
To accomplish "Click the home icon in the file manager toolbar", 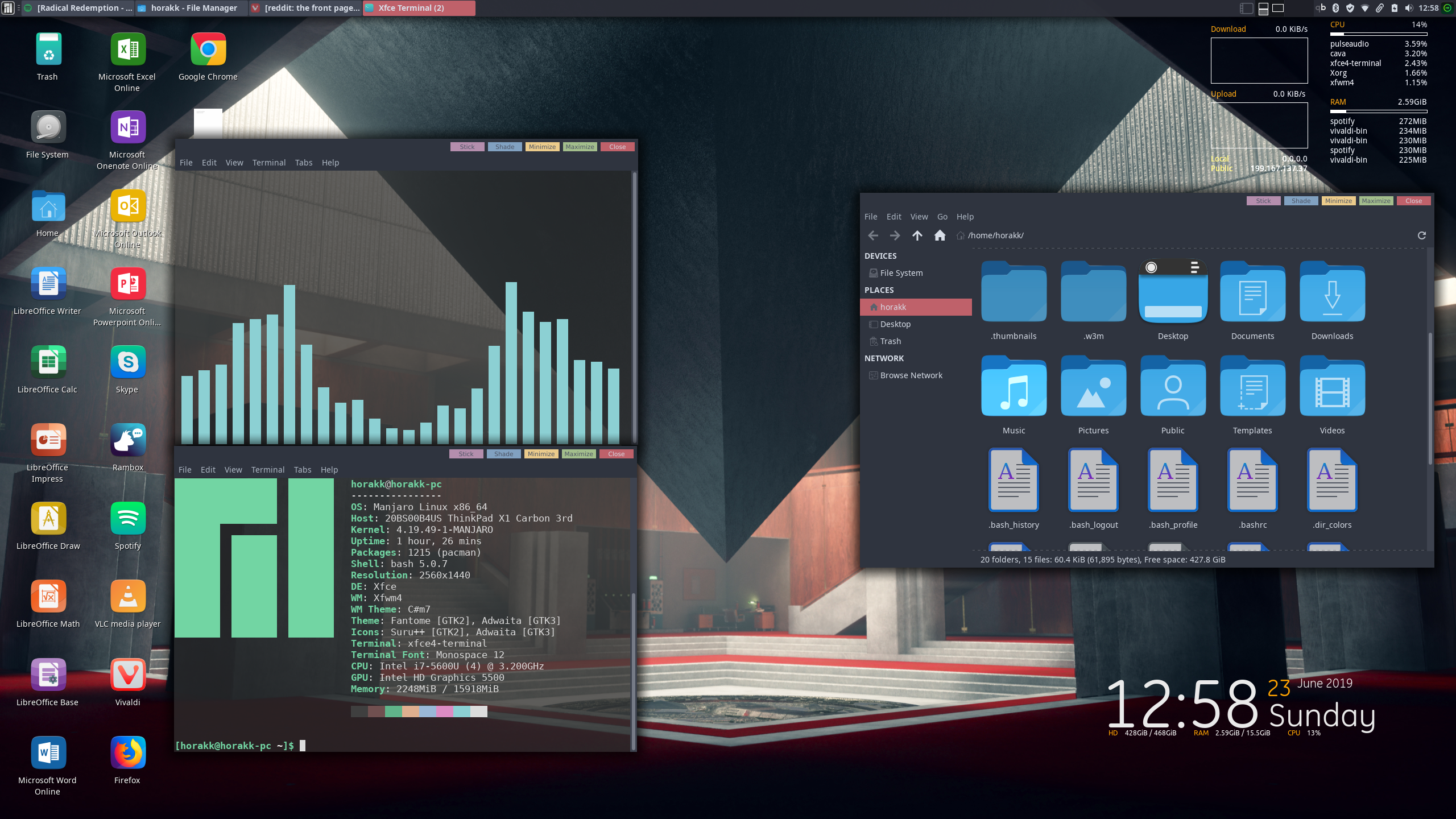I will pyautogui.click(x=940, y=235).
